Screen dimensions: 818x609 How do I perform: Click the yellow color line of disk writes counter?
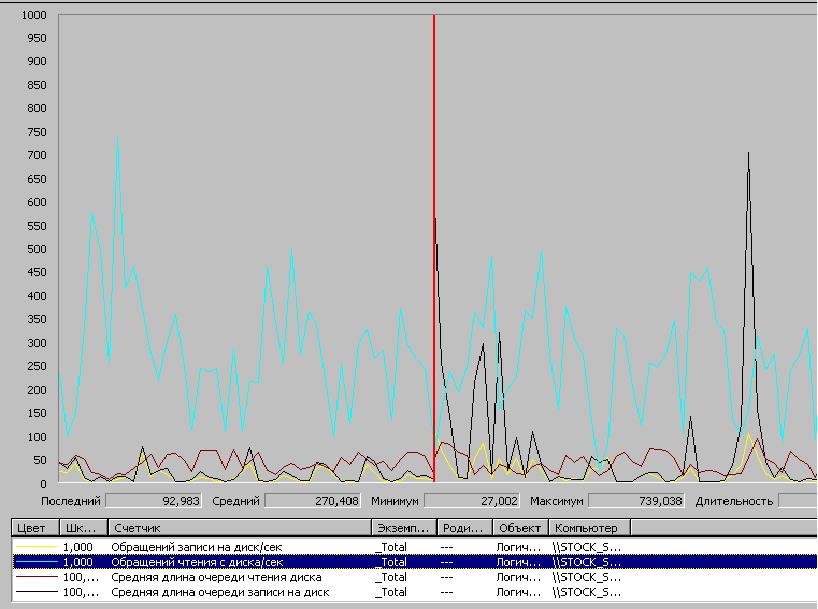tap(35, 547)
